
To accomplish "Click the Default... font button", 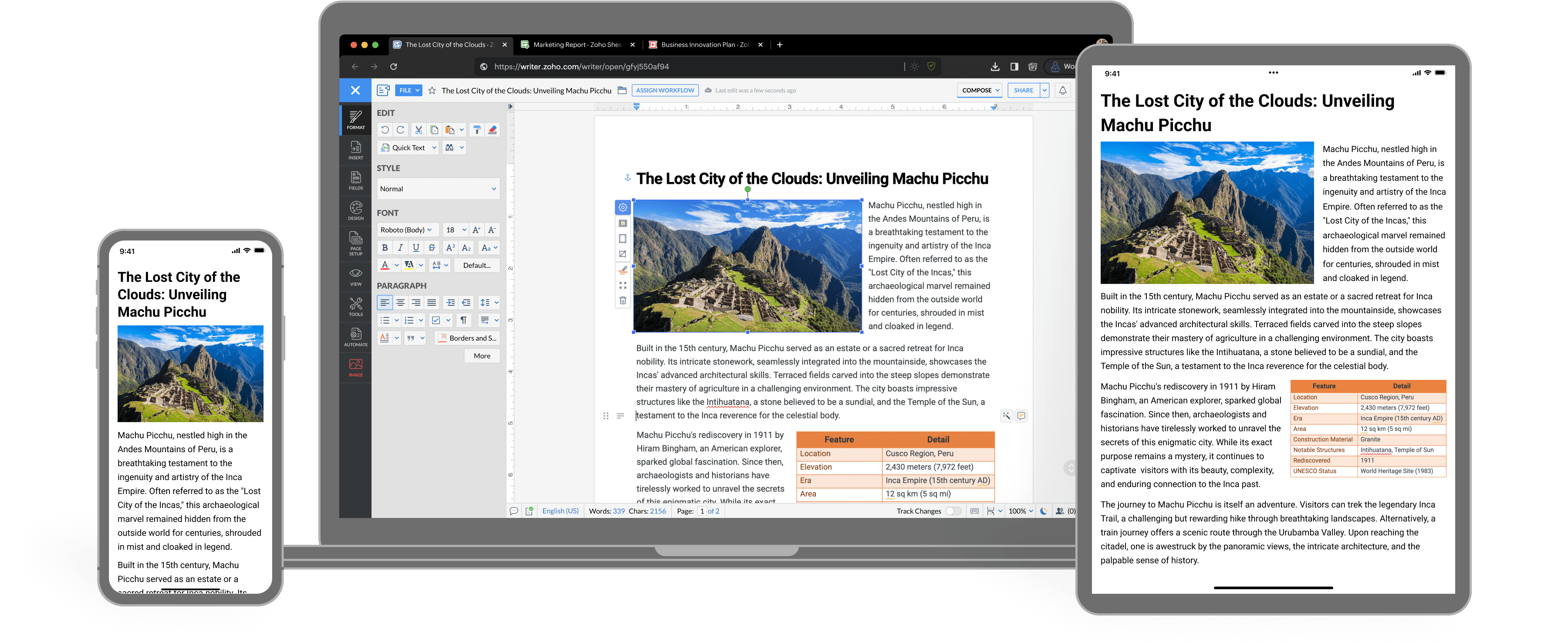I will (476, 265).
